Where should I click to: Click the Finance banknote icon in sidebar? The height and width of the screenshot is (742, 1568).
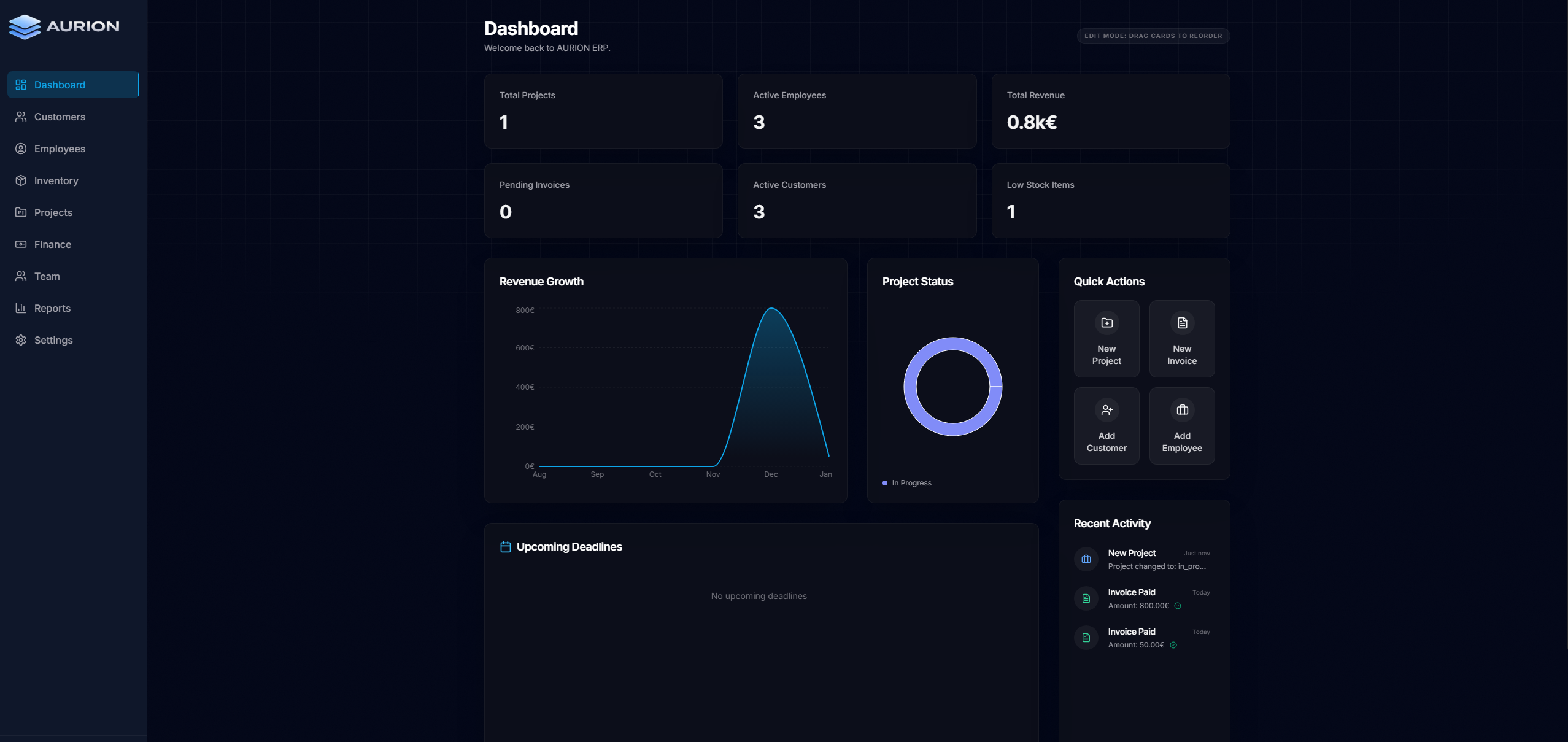21,244
